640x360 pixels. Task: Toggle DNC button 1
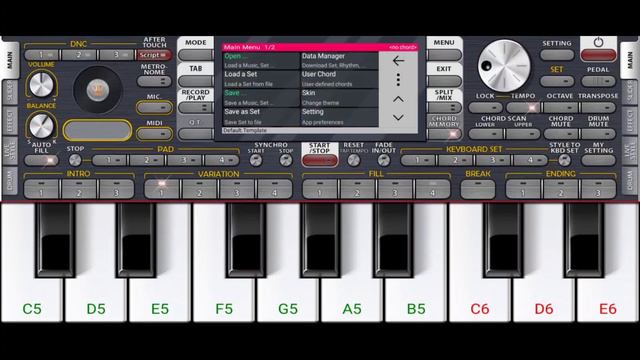[x=42, y=55]
